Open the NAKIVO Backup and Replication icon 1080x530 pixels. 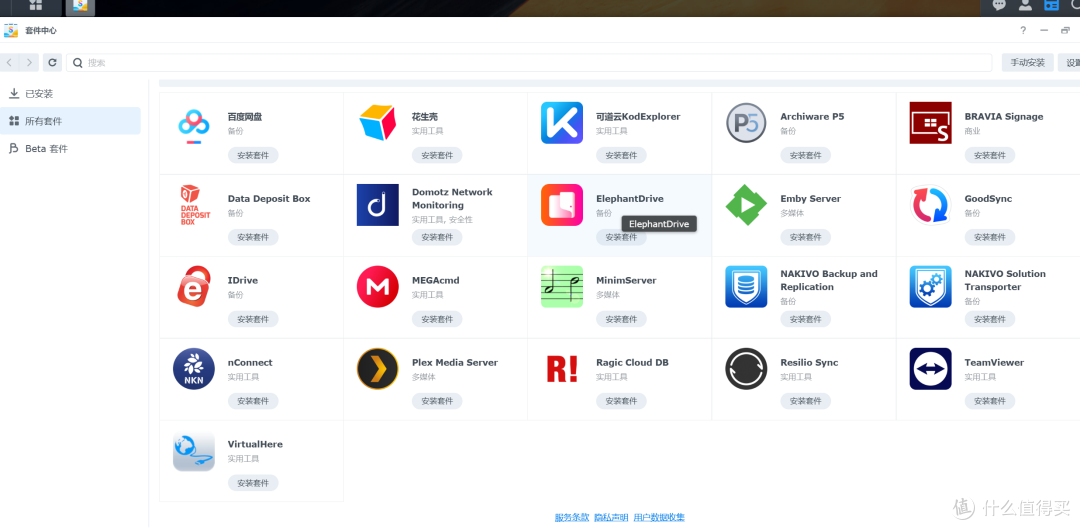pyautogui.click(x=746, y=287)
